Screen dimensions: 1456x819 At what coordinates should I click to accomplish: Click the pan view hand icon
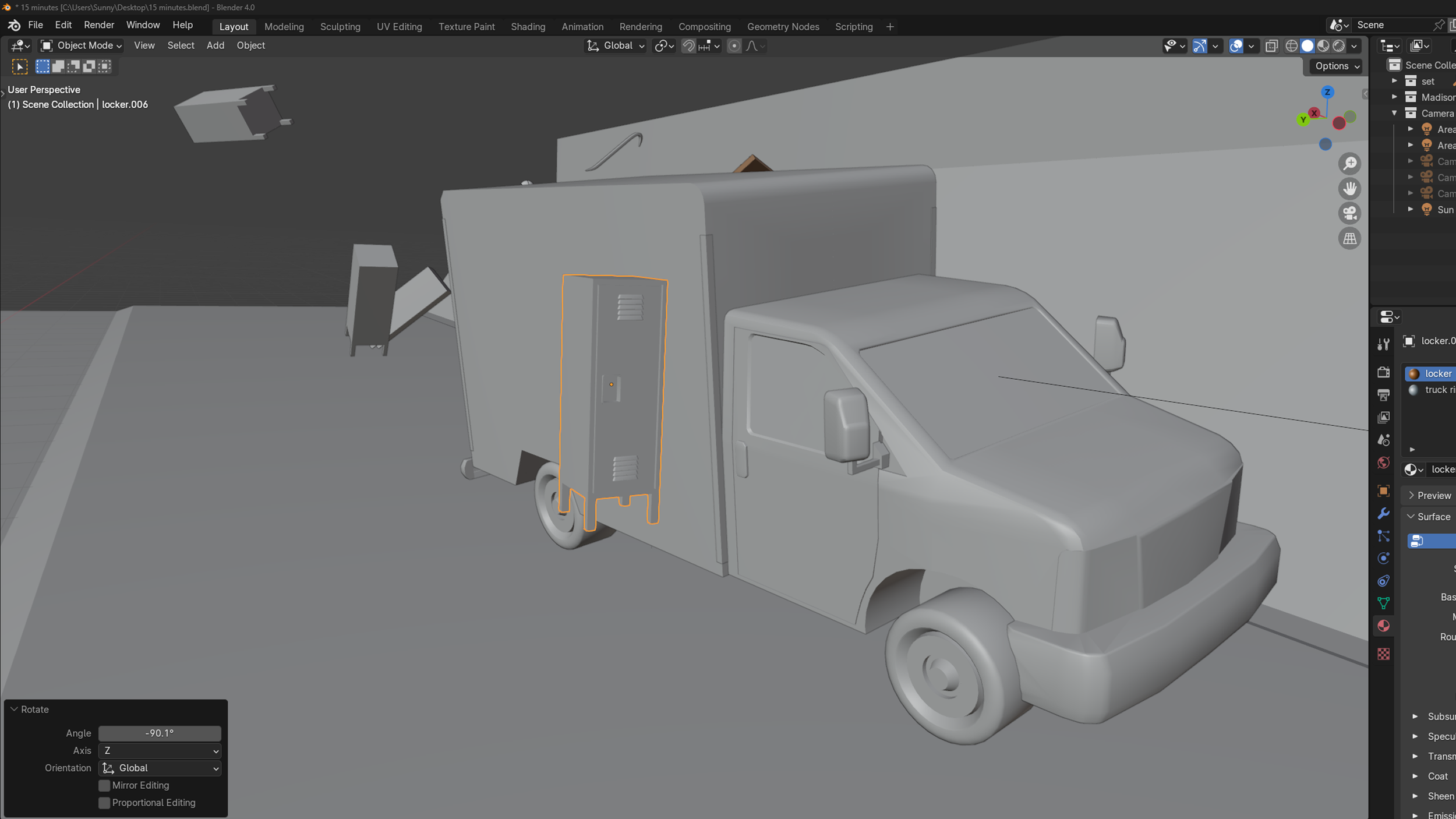point(1349,189)
